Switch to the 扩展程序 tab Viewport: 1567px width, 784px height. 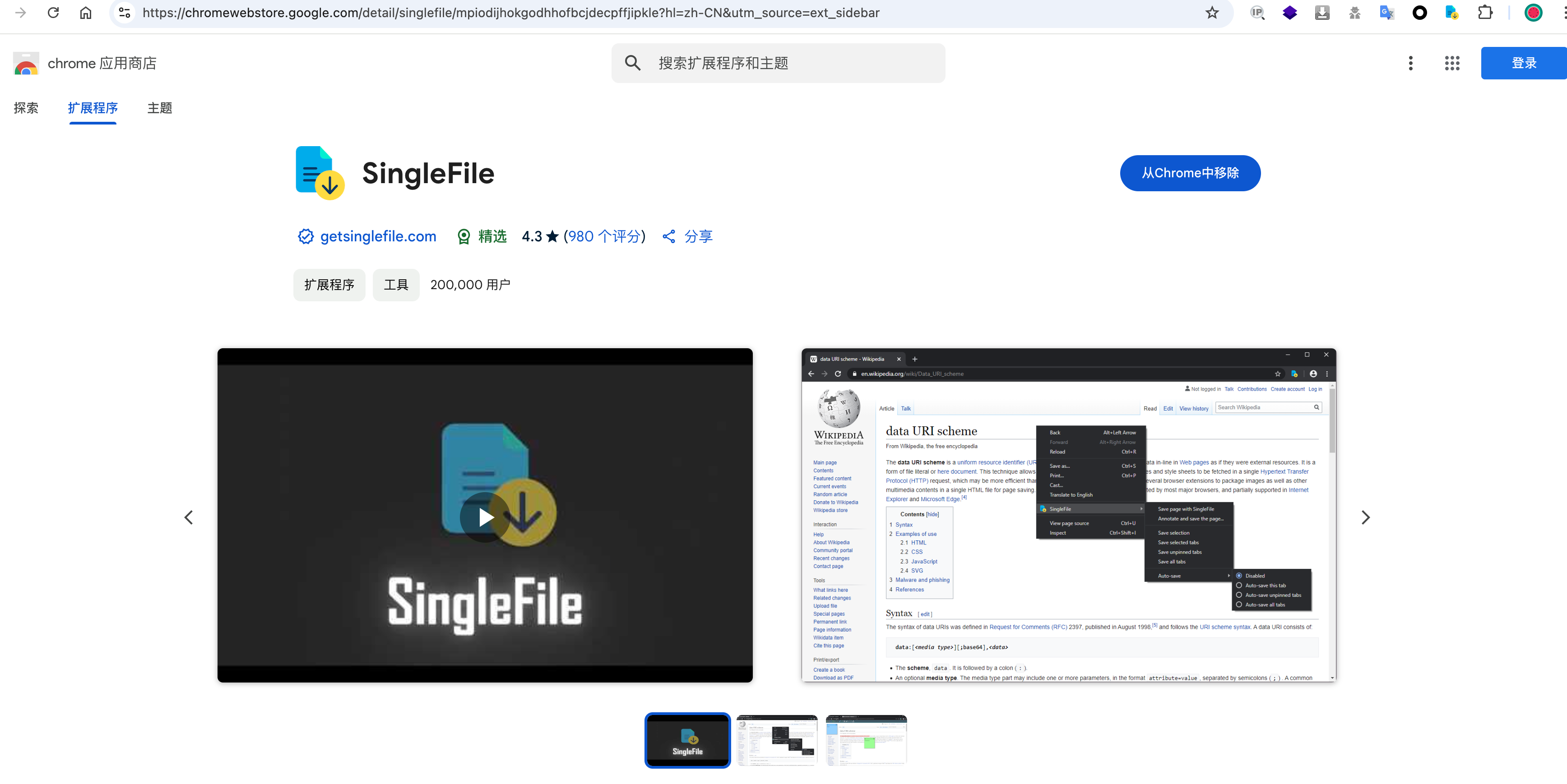point(93,108)
